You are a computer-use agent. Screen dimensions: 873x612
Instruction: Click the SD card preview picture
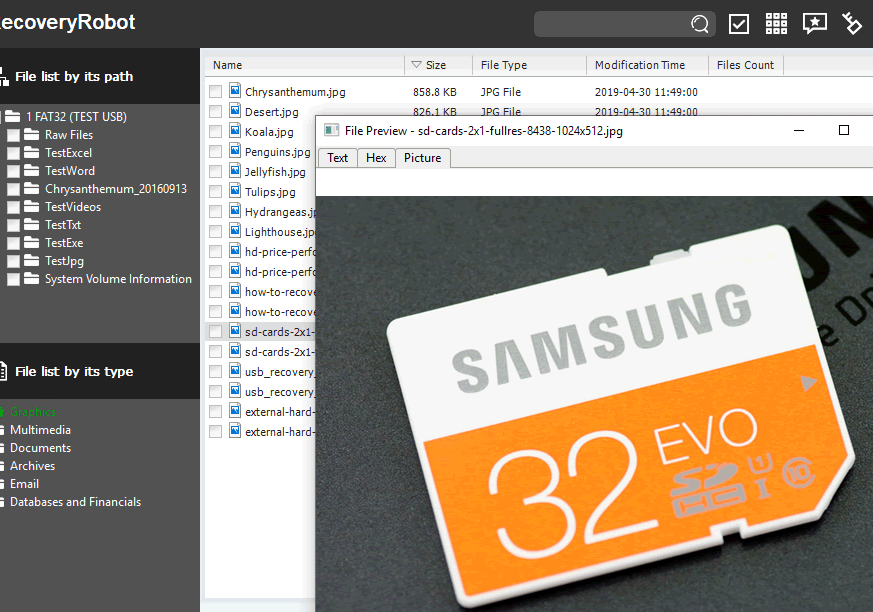594,404
